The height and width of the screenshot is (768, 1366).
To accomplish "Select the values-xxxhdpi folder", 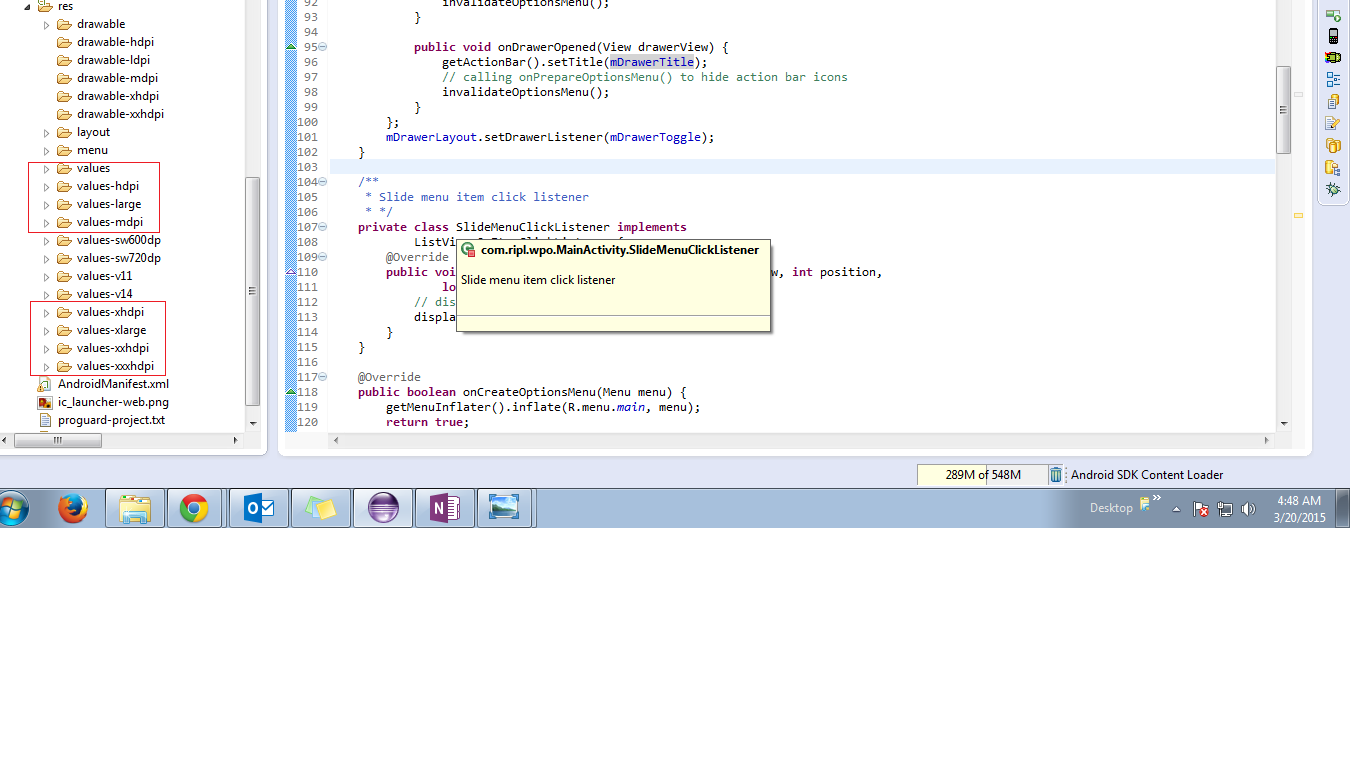I will coord(105,366).
